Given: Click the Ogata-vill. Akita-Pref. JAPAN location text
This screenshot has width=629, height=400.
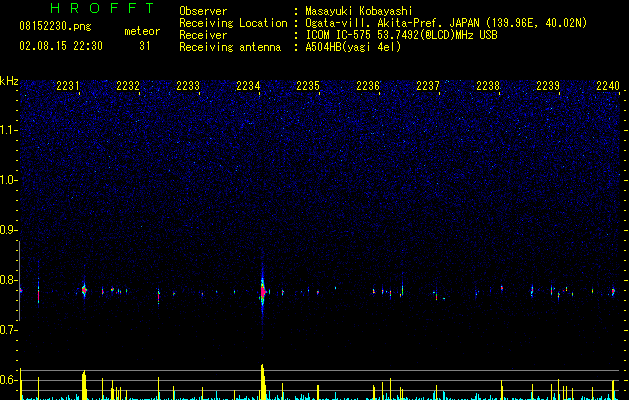Looking at the screenshot, I should (x=446, y=23).
